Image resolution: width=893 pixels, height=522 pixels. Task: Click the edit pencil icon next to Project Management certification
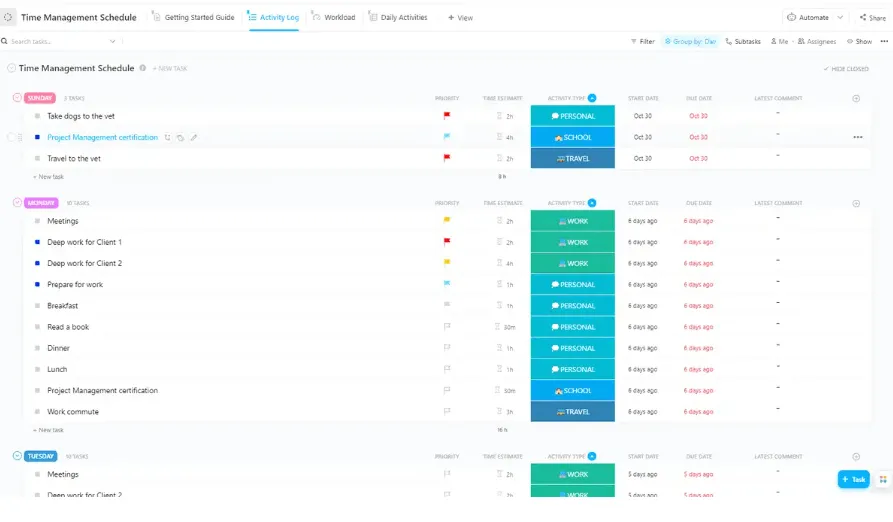point(194,137)
